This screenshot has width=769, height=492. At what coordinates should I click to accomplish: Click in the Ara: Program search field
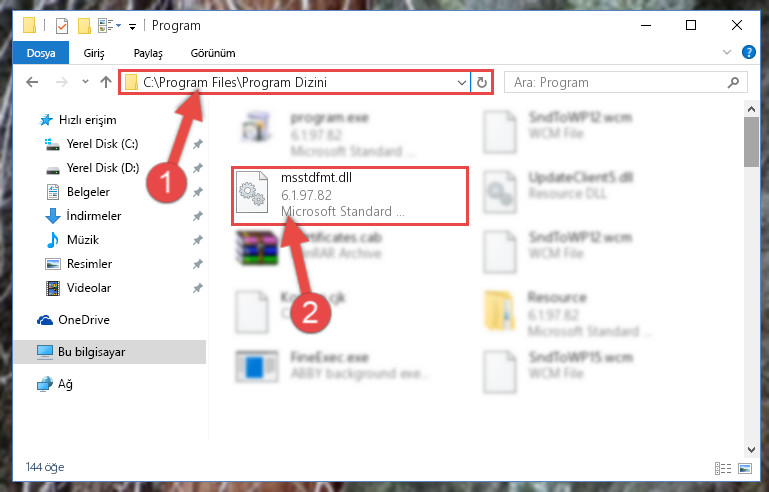(x=616, y=82)
